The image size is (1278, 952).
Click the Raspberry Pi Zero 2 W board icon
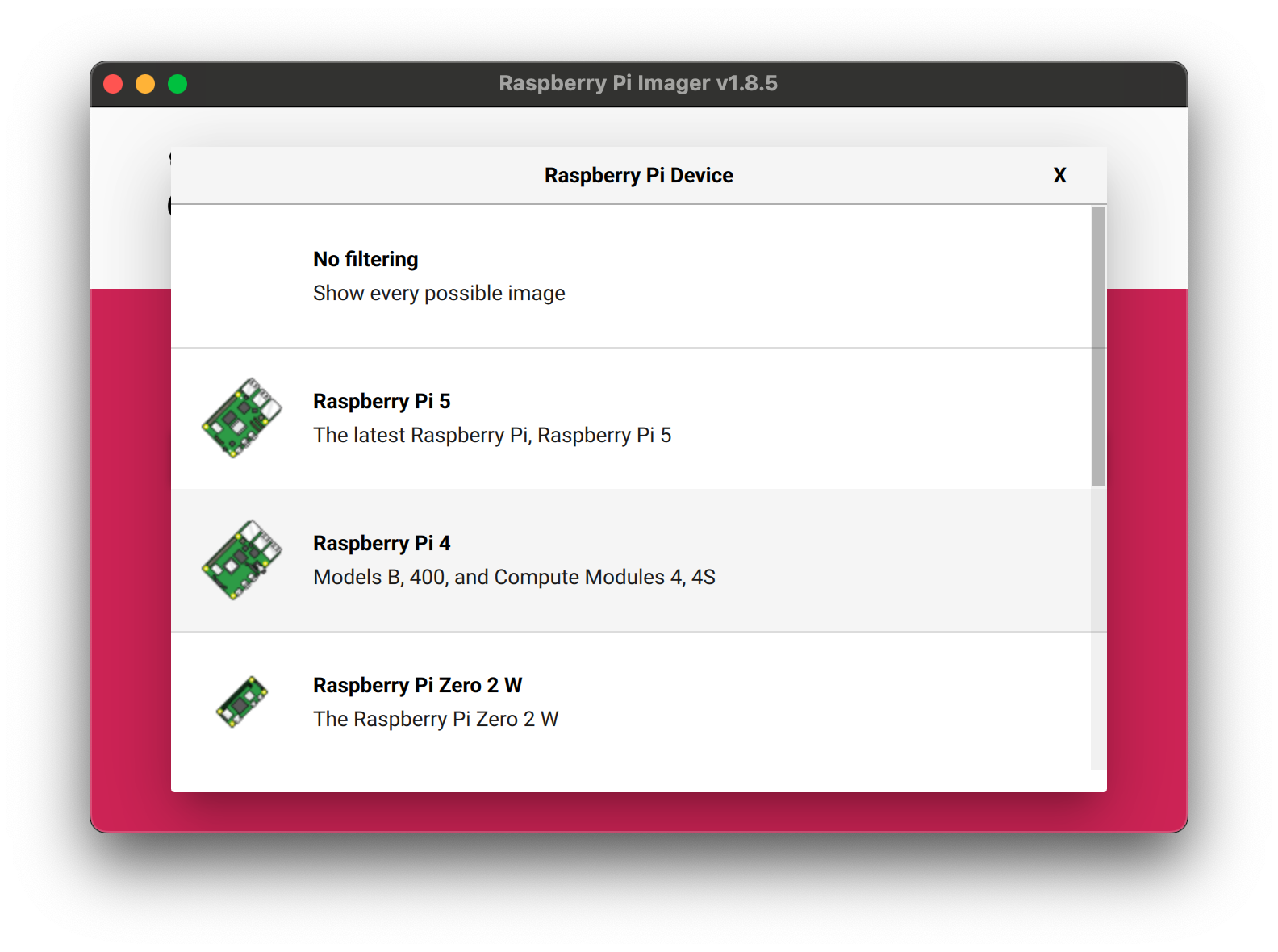pos(242,702)
